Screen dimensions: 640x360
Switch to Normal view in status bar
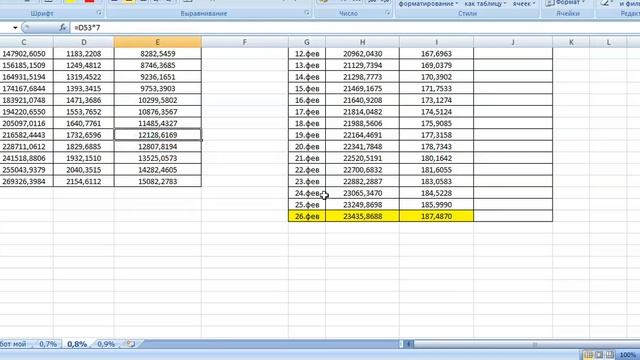(x=588, y=355)
